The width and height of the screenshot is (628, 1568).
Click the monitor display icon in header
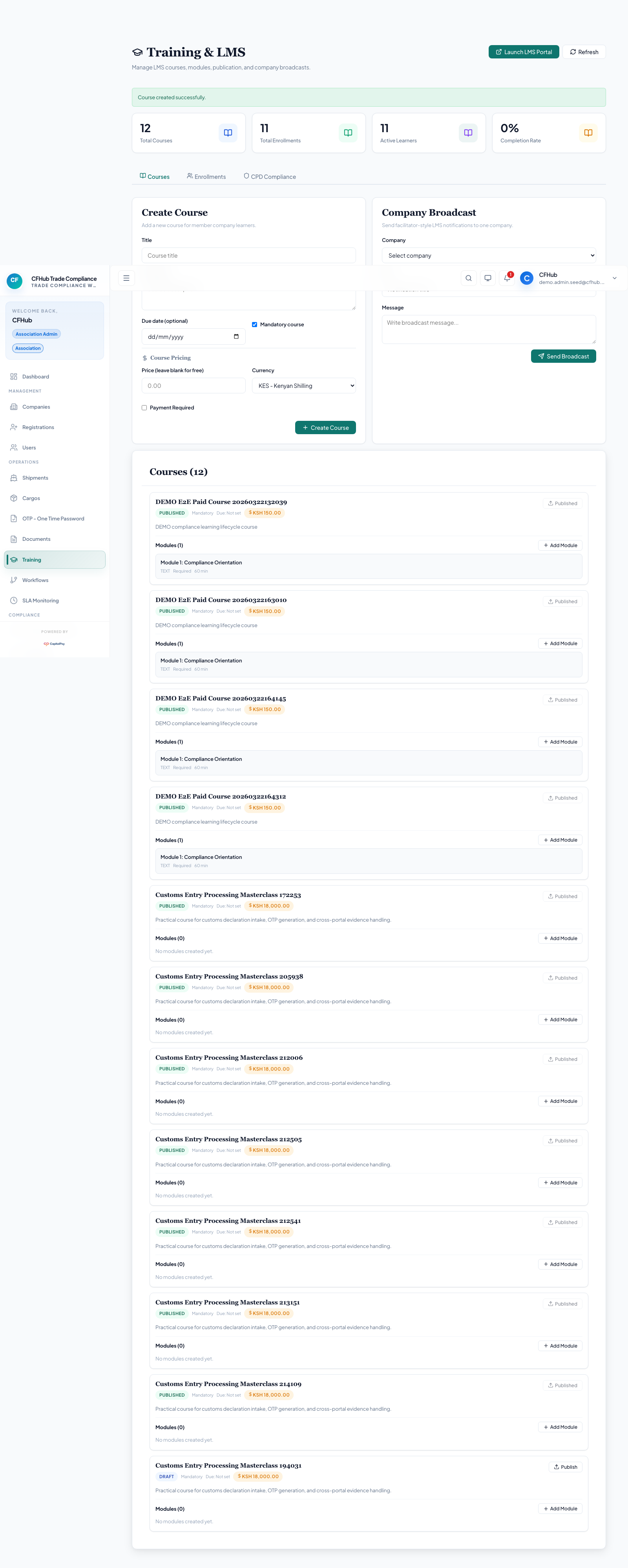point(487,278)
